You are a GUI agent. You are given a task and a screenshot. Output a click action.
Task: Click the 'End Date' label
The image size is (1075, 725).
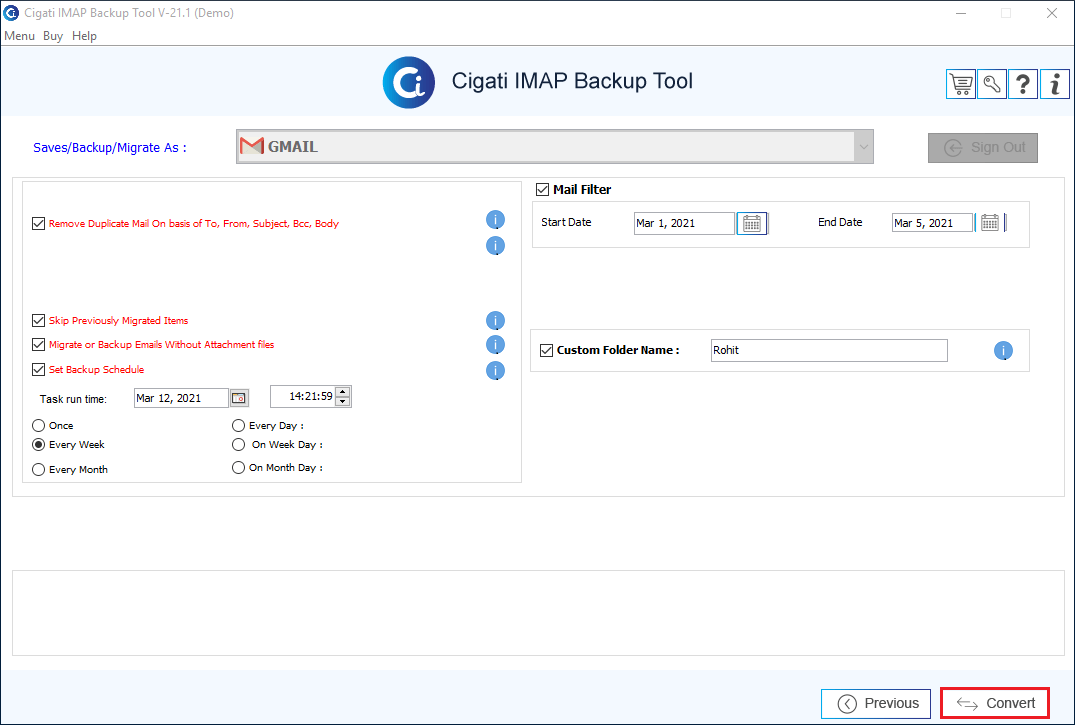point(840,222)
